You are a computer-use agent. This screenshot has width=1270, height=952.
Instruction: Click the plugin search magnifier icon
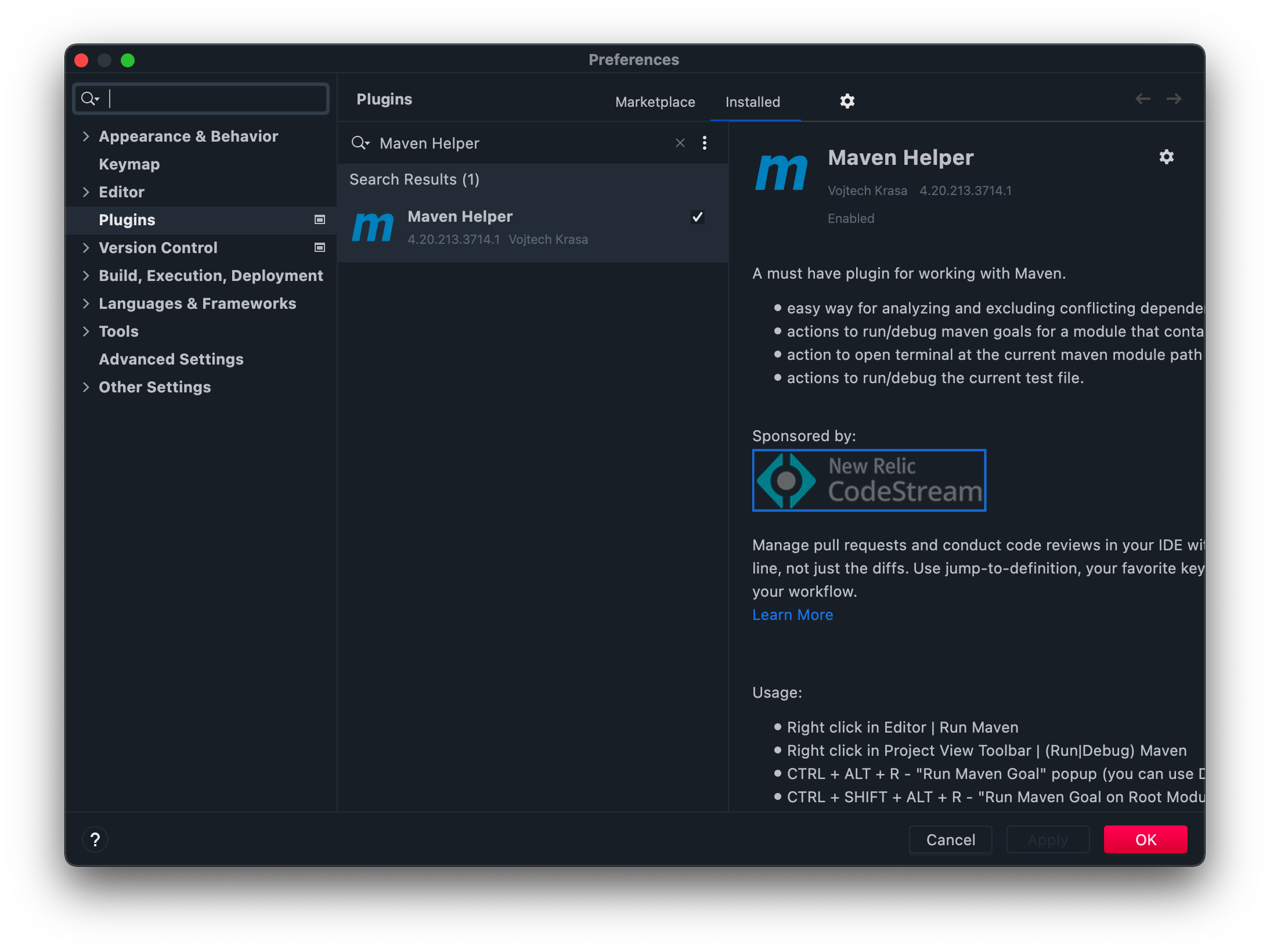pyautogui.click(x=360, y=143)
